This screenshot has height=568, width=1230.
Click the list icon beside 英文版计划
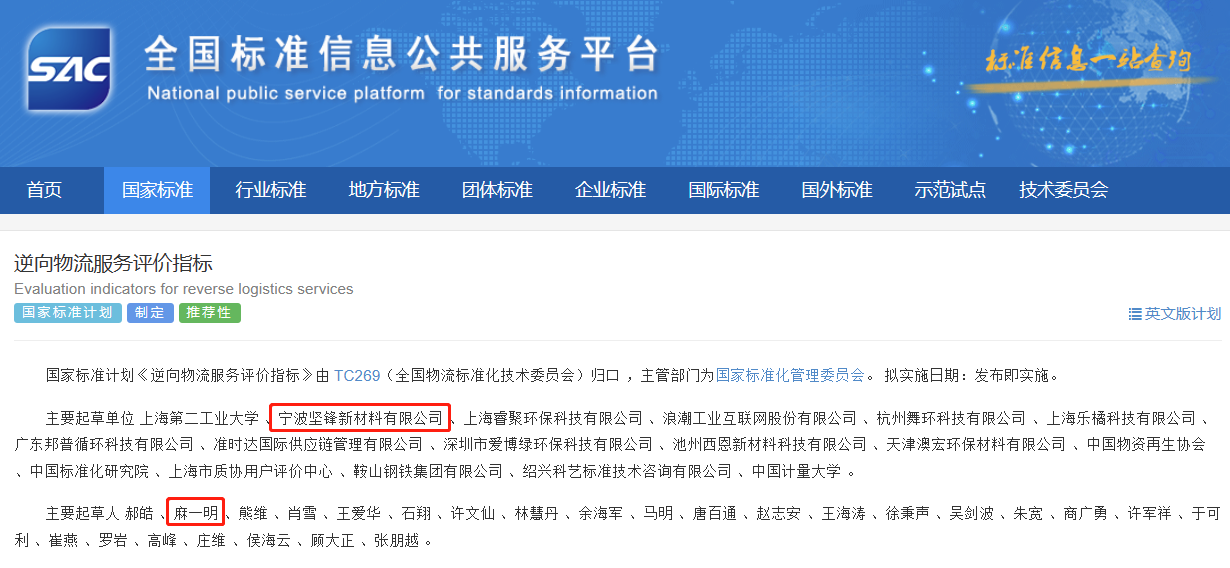click(1134, 314)
